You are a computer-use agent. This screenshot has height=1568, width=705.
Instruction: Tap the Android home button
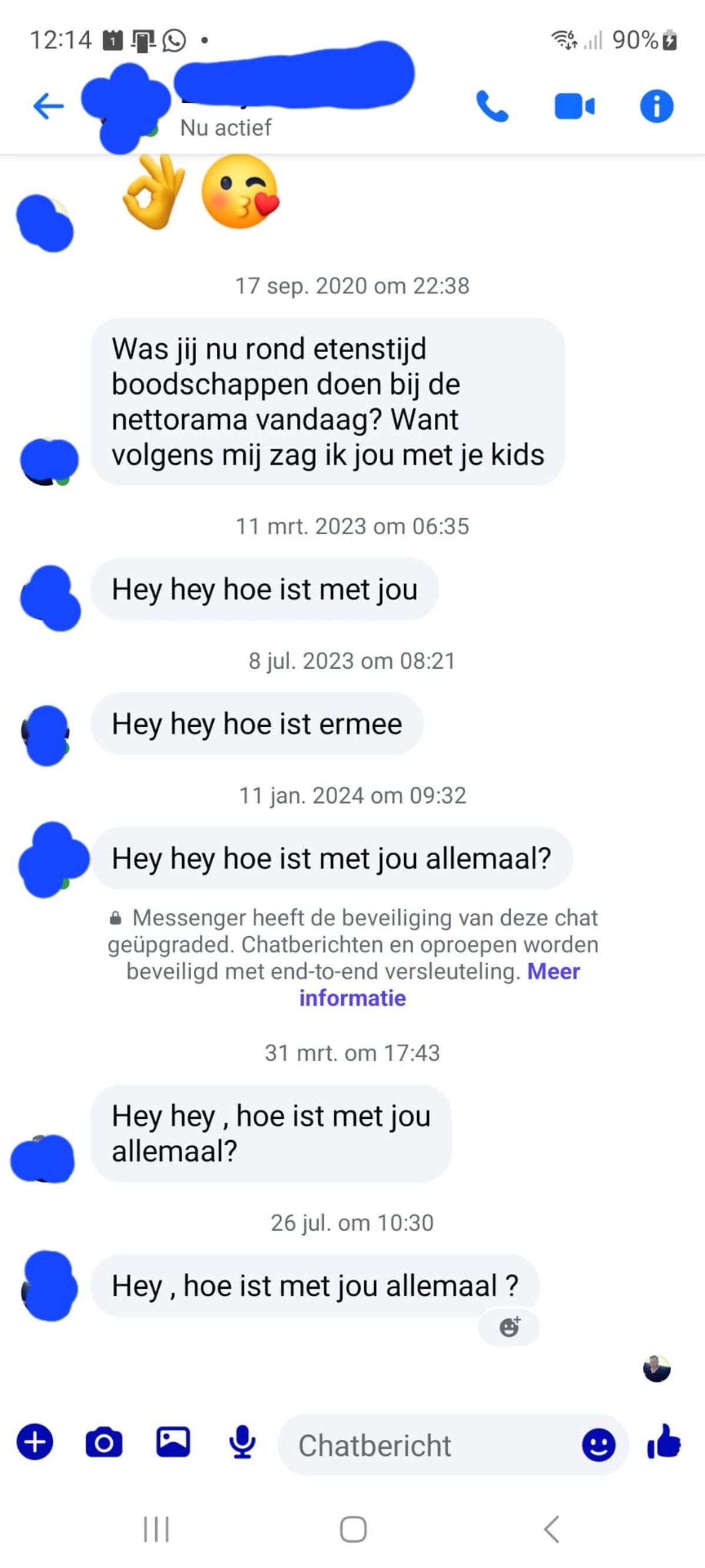click(353, 1529)
